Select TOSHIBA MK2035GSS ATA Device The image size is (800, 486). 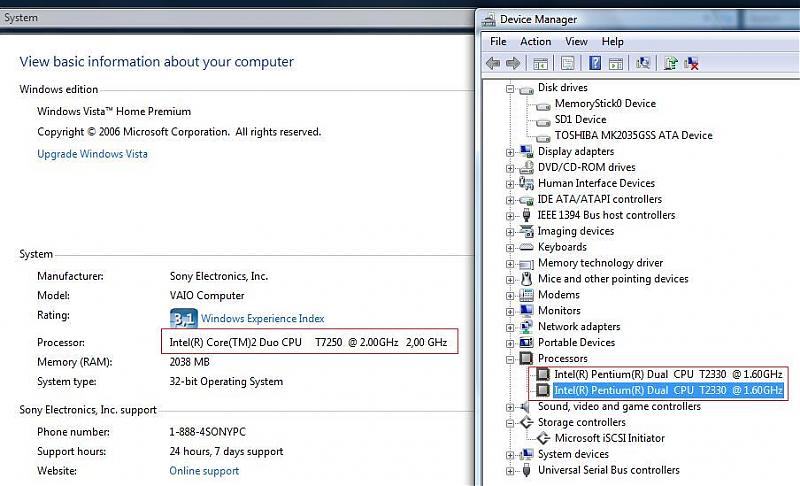(x=633, y=136)
